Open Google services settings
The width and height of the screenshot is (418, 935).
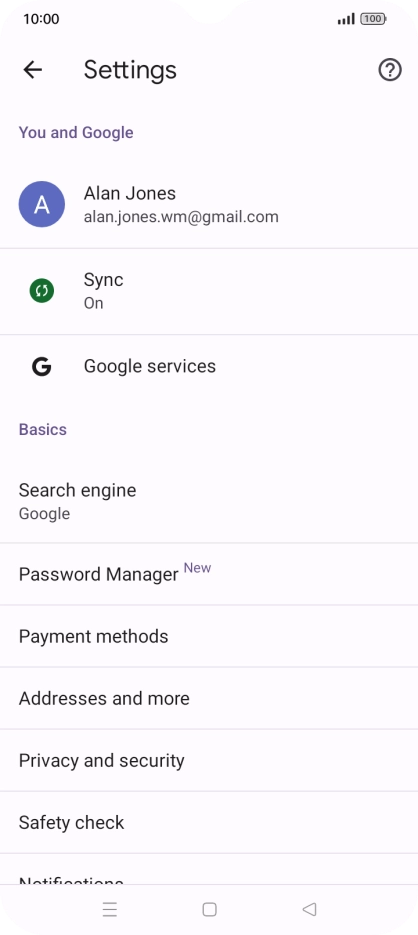point(209,366)
